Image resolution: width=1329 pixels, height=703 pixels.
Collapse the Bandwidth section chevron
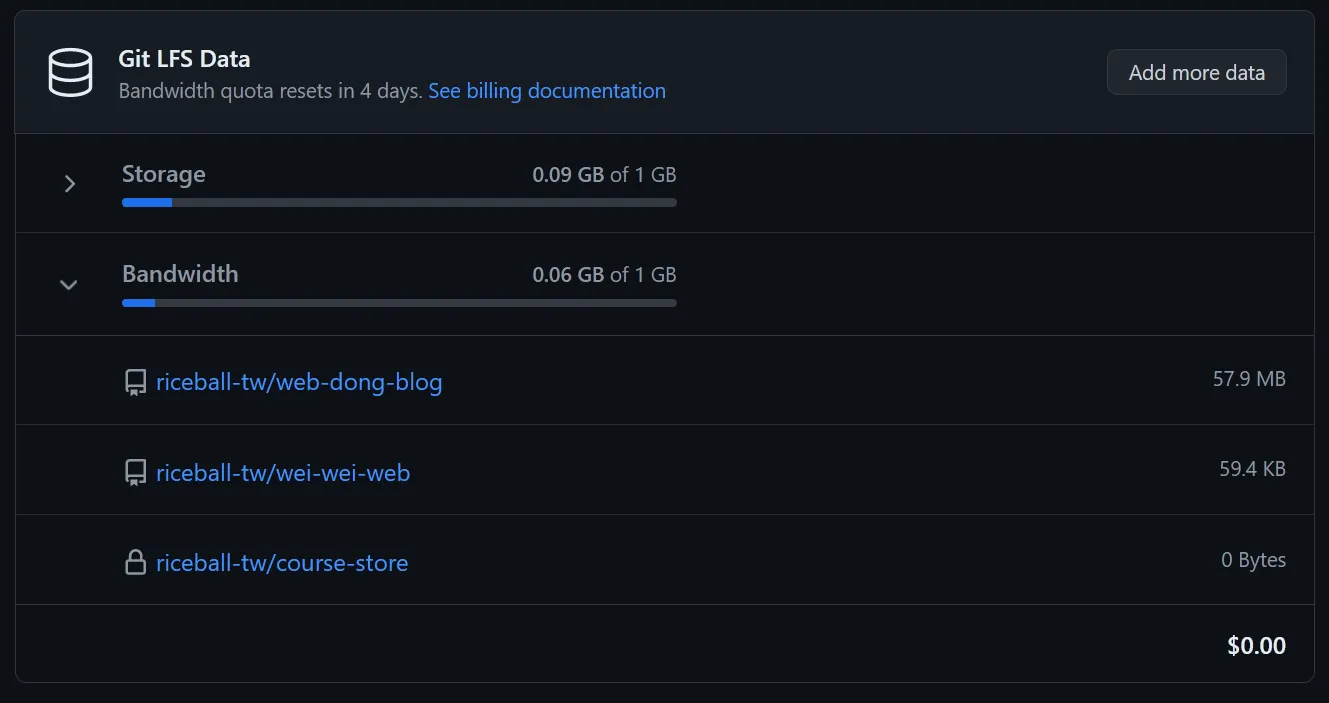69,285
